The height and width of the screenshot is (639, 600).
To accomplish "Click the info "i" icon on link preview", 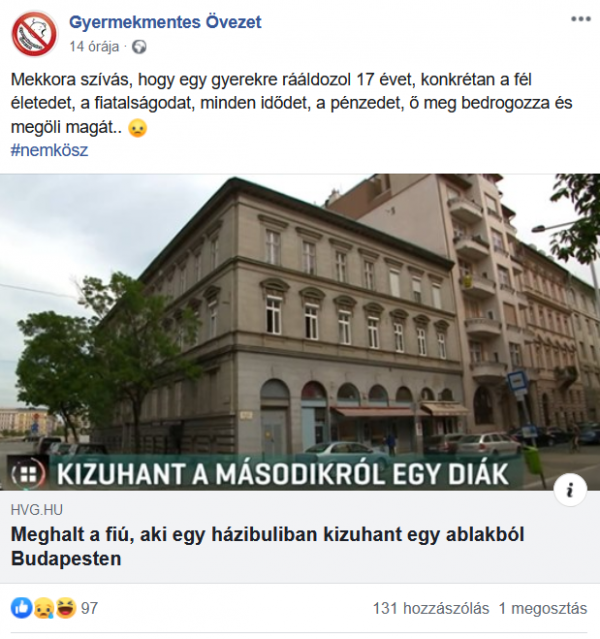I will tap(570, 489).
